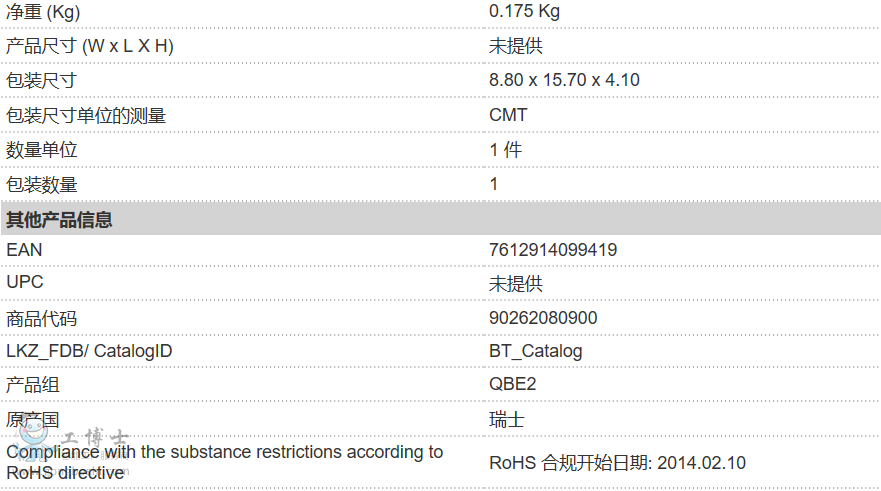Viewport: 881px width, 491px height.
Task: Click the LKZ_FDB/ CatalogID label
Action: (x=89, y=351)
